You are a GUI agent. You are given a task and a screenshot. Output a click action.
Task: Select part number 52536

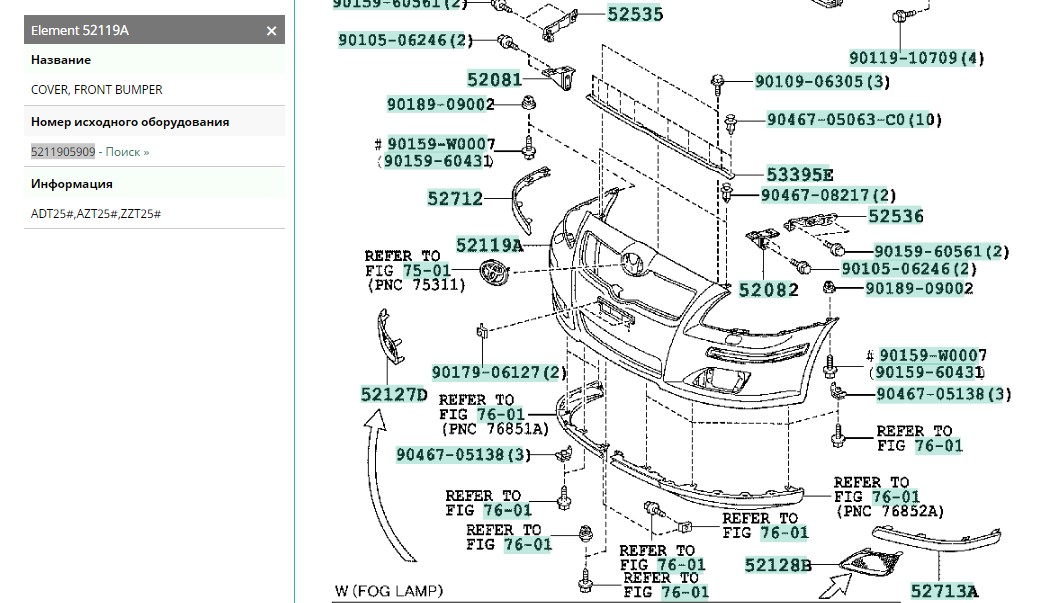(895, 216)
